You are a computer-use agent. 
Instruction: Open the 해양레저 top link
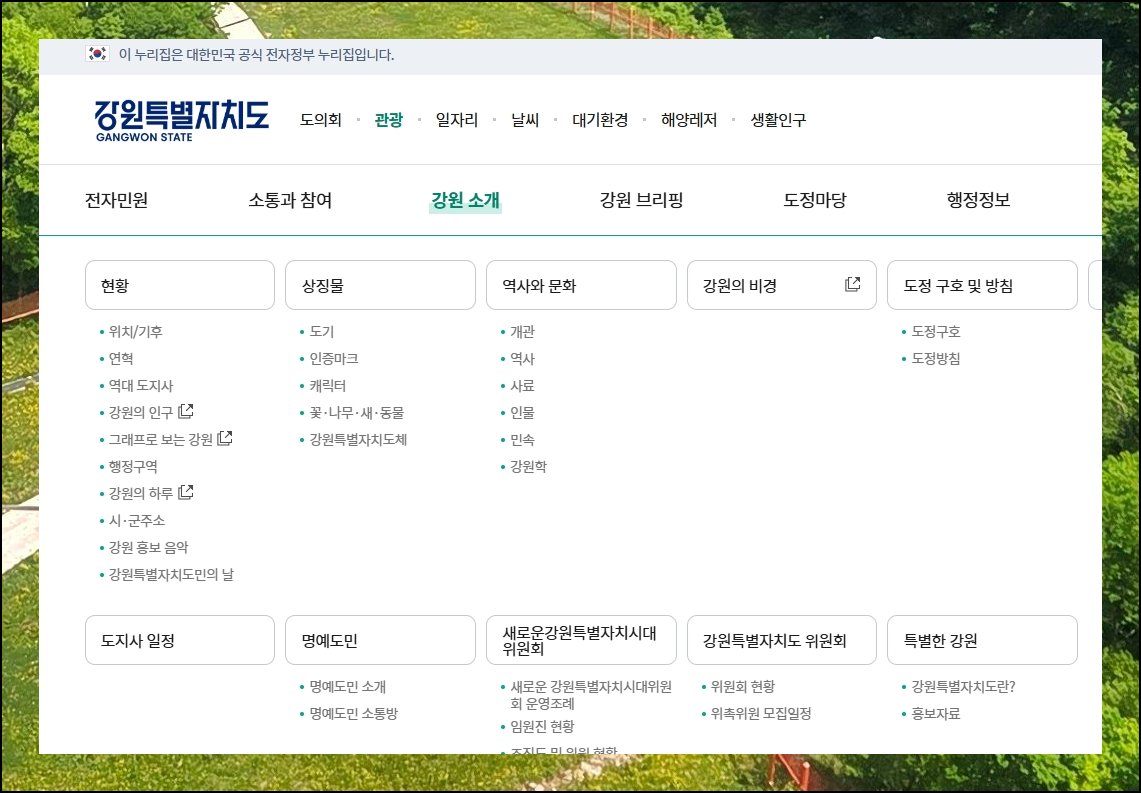click(689, 120)
